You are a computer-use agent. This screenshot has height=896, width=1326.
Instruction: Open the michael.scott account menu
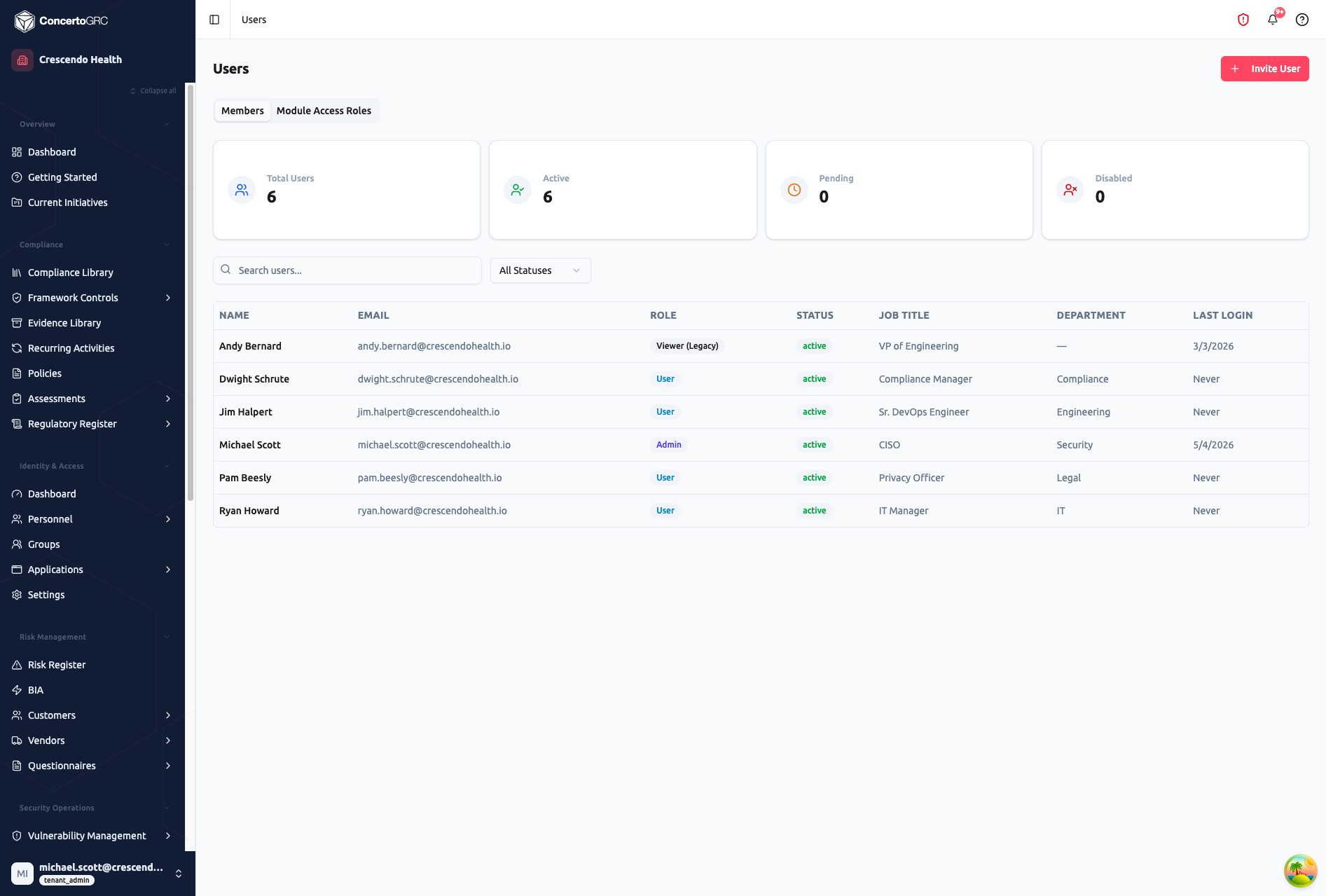coord(97,874)
